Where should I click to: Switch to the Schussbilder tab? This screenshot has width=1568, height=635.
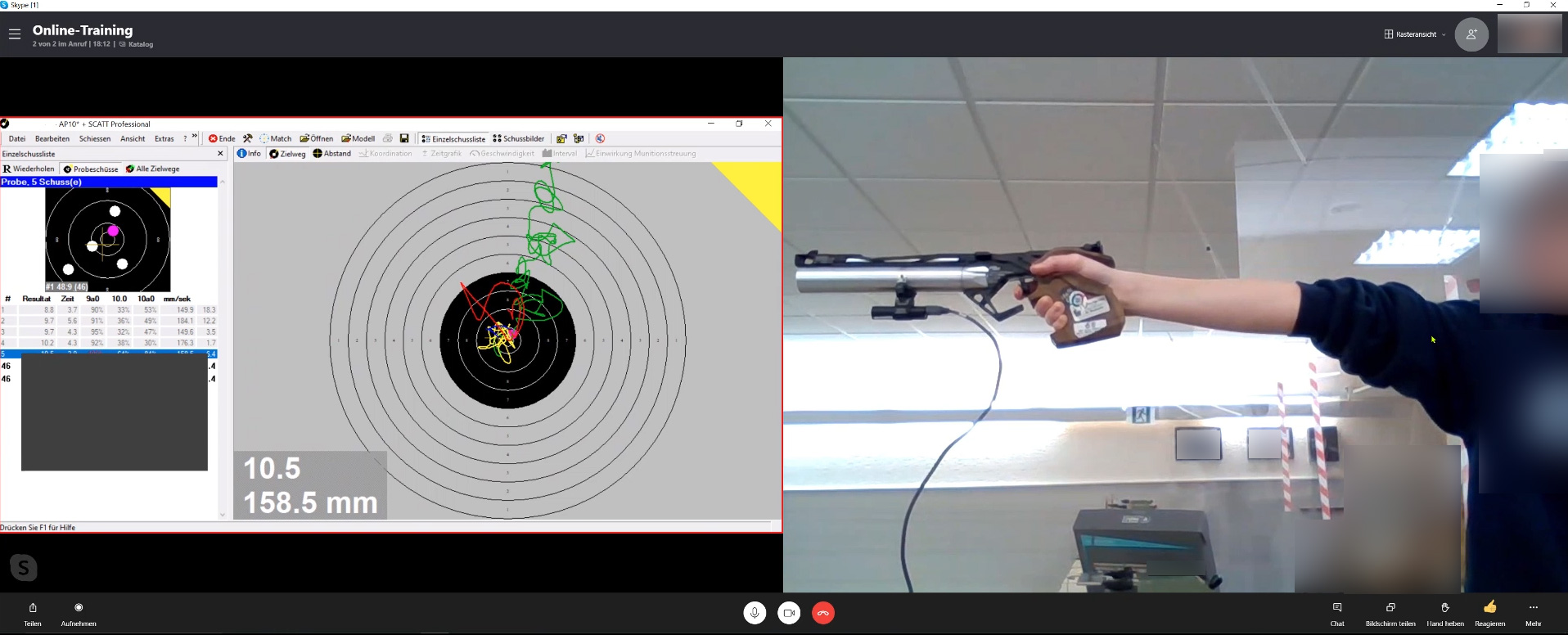[x=519, y=138]
